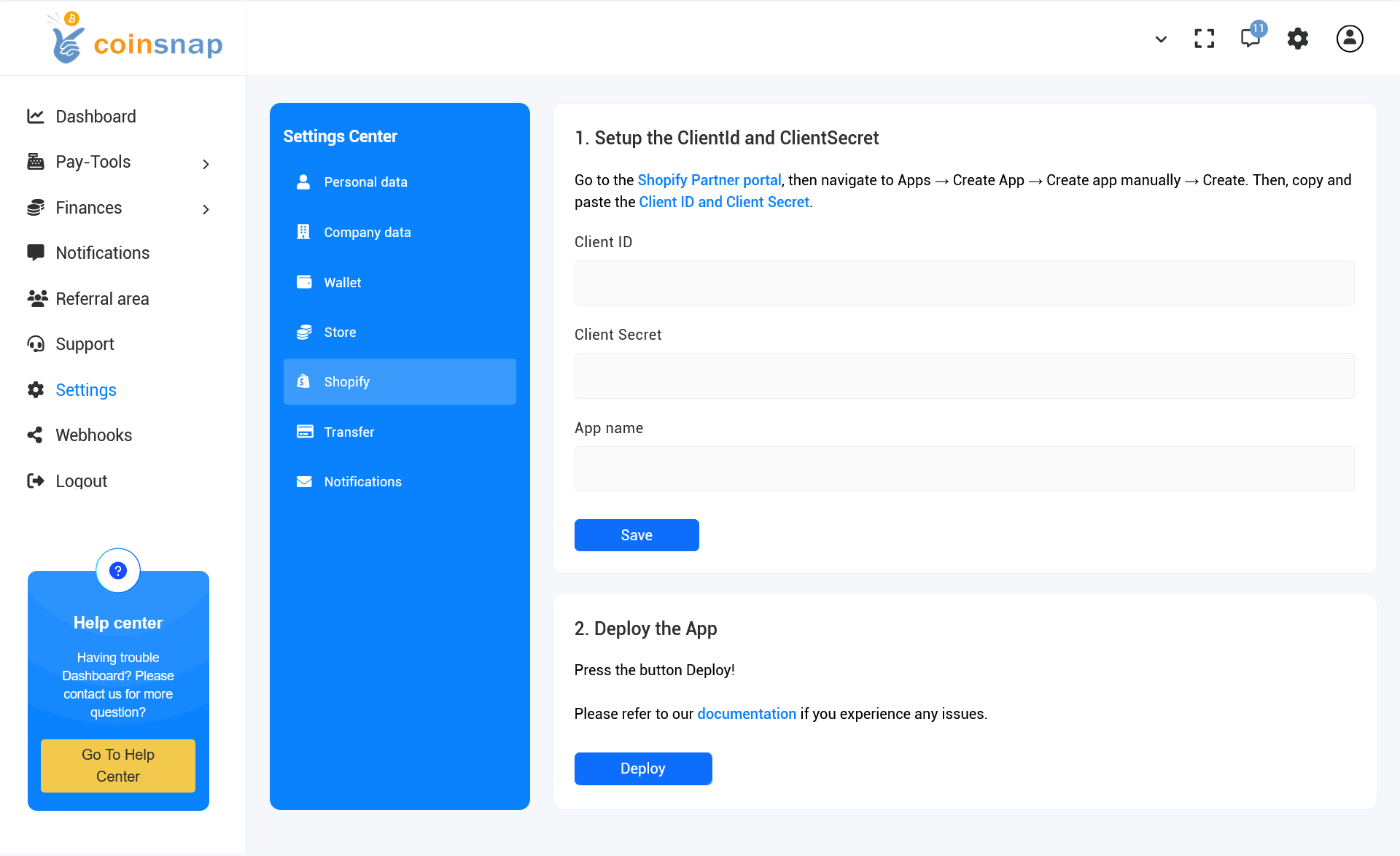Open chat messages icon with badge
Screen dimensions: 1400x856
(1251, 37)
